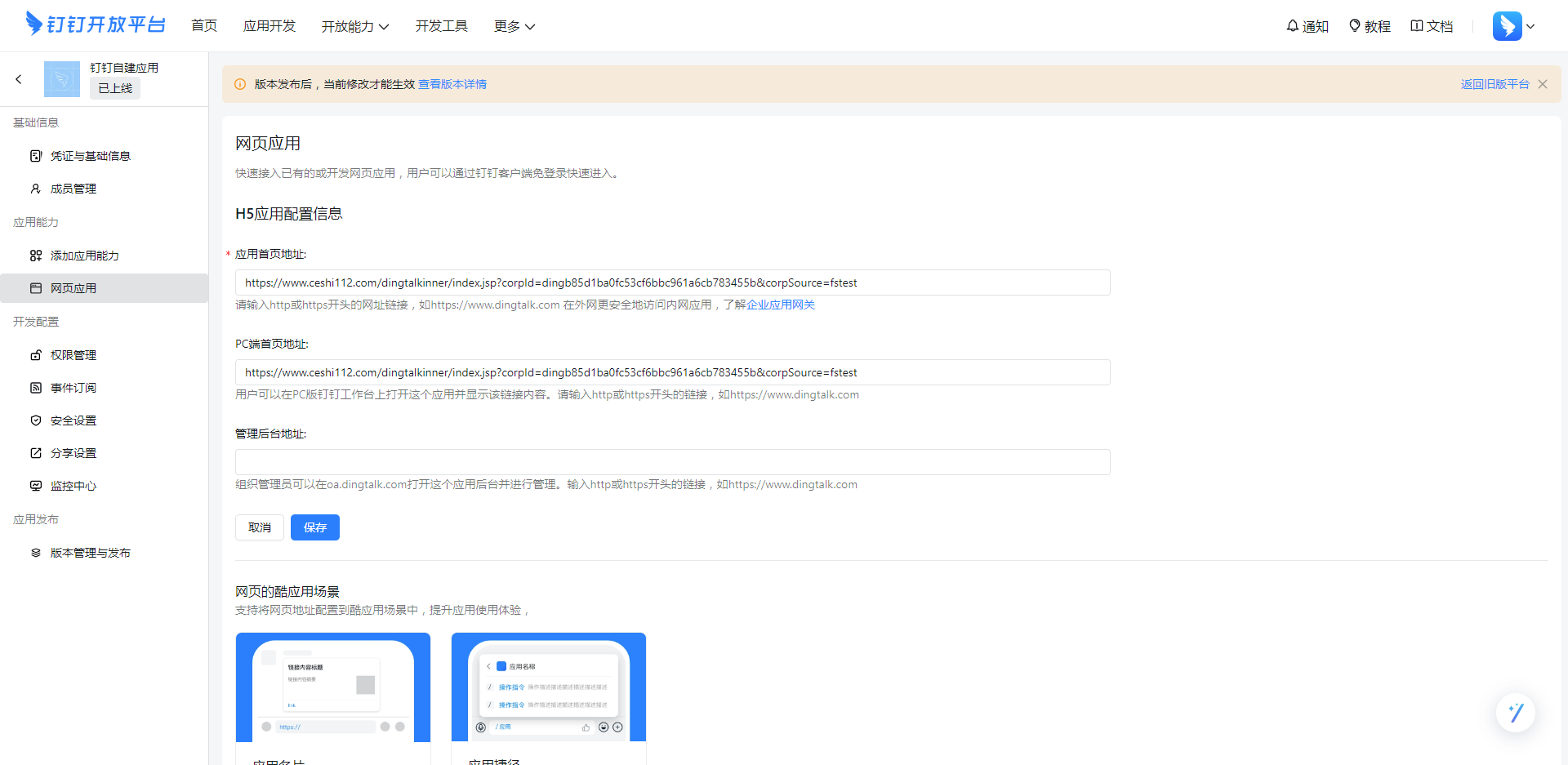This screenshot has width=1568, height=765.
Task: Click the app shortcut command card thumbnail
Action: (549, 687)
